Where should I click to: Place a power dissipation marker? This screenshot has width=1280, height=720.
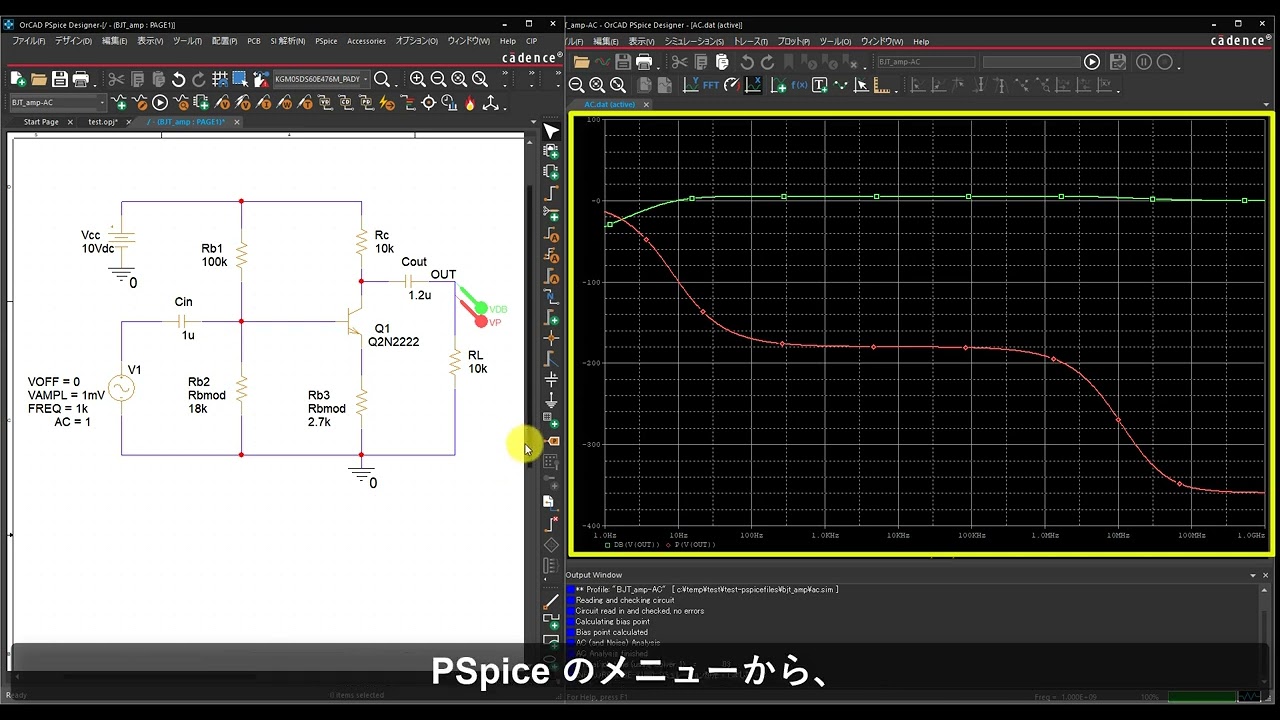pos(284,102)
